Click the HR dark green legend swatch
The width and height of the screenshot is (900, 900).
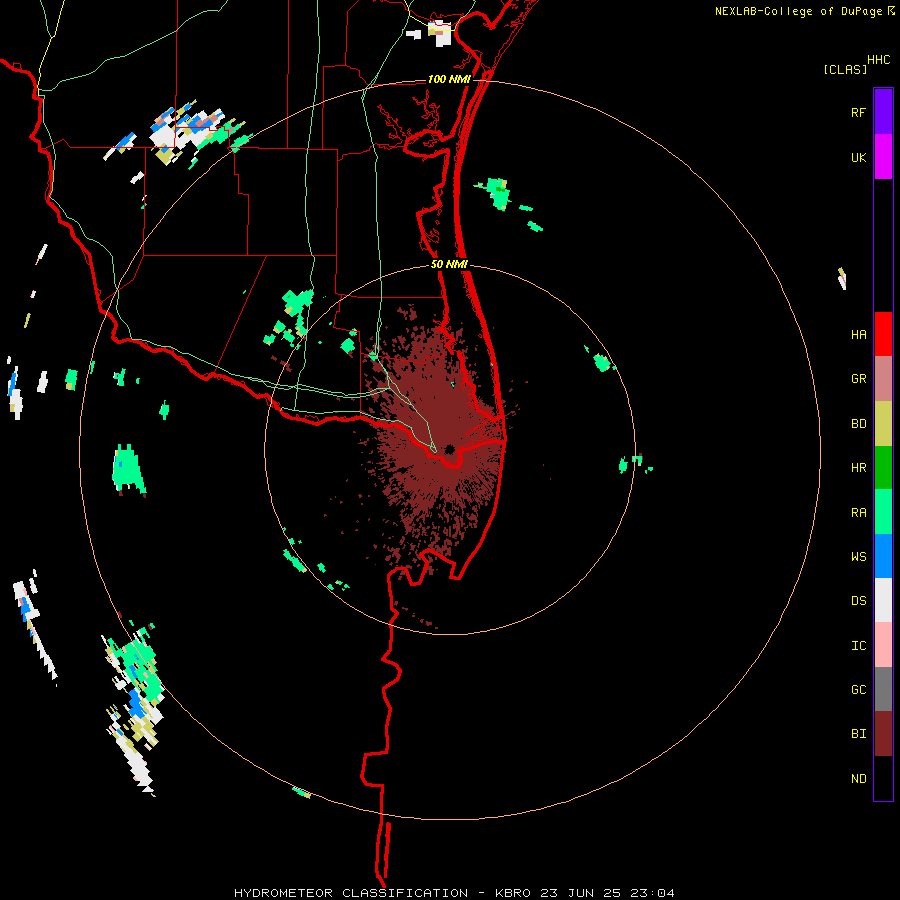[x=883, y=467]
